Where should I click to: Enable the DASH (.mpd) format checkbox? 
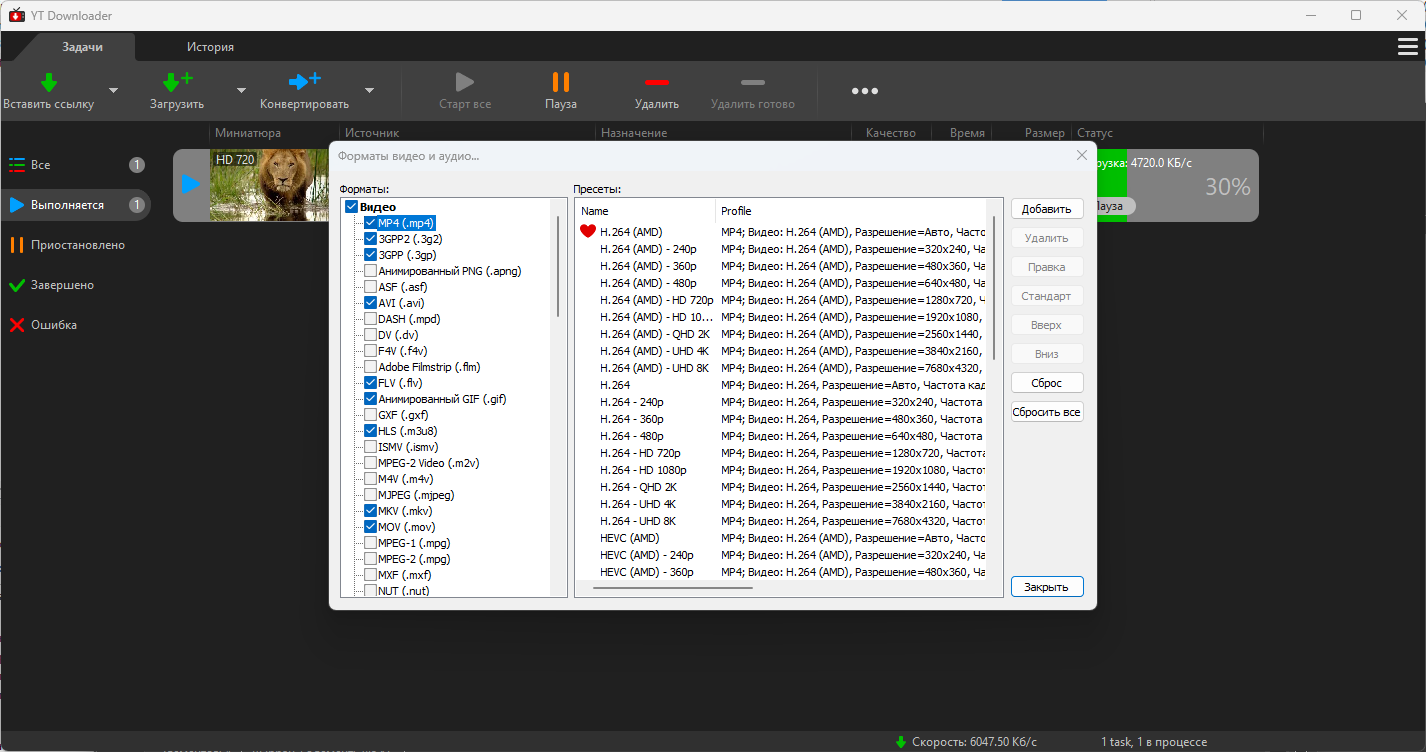pyautogui.click(x=371, y=319)
